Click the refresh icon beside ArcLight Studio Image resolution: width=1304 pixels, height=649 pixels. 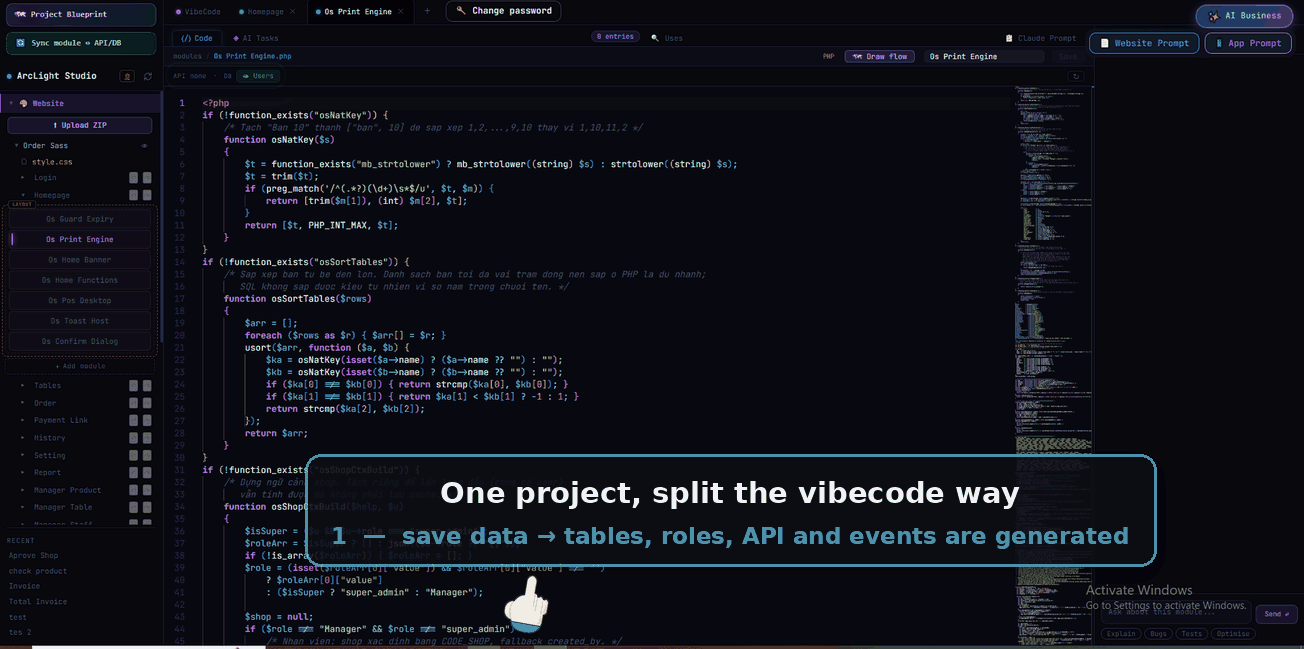pyautogui.click(x=148, y=76)
